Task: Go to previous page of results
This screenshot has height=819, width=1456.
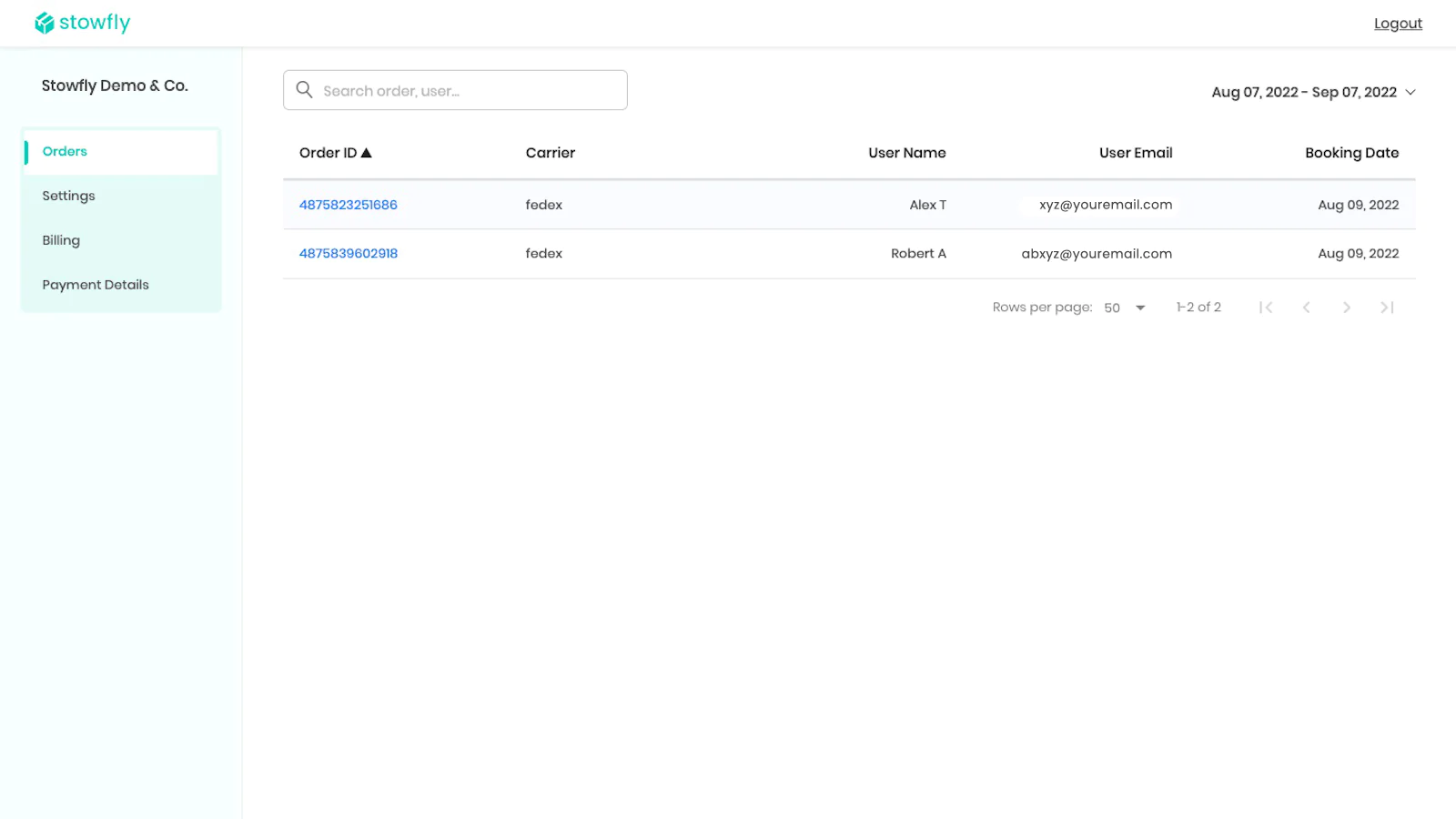Action: pos(1306,308)
